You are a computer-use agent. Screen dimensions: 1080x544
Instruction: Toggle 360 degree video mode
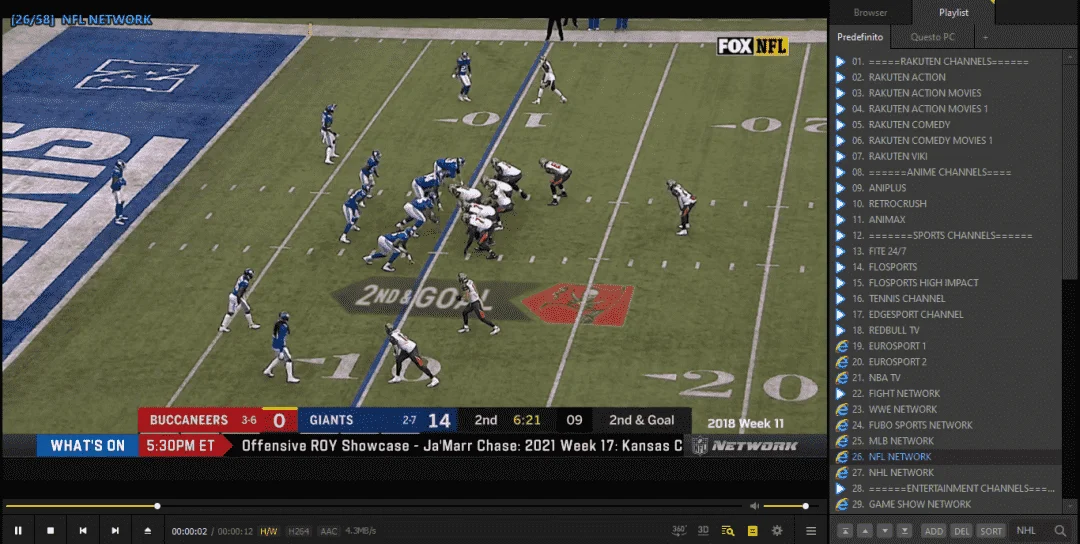pyautogui.click(x=679, y=530)
